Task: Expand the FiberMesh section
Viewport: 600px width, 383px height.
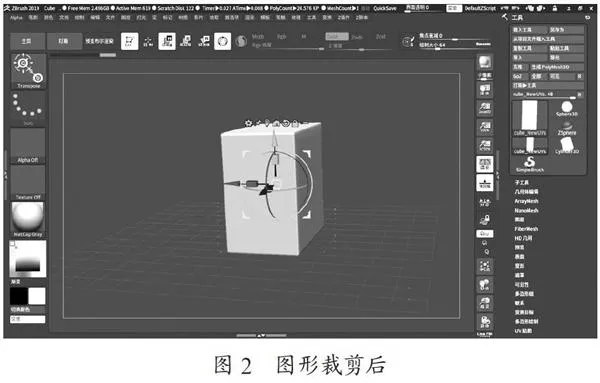Action: click(x=526, y=229)
